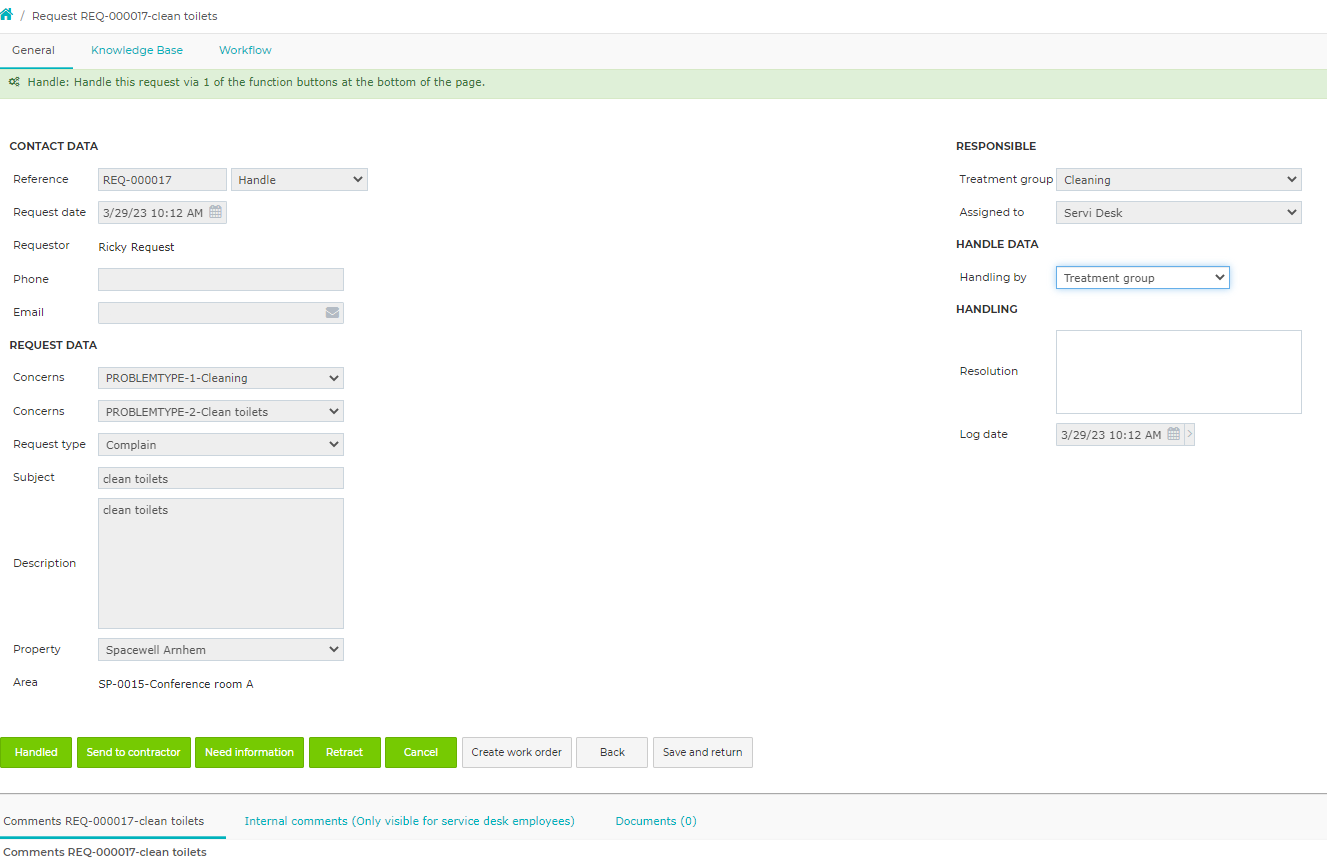Open the Handle status dropdown

point(299,180)
